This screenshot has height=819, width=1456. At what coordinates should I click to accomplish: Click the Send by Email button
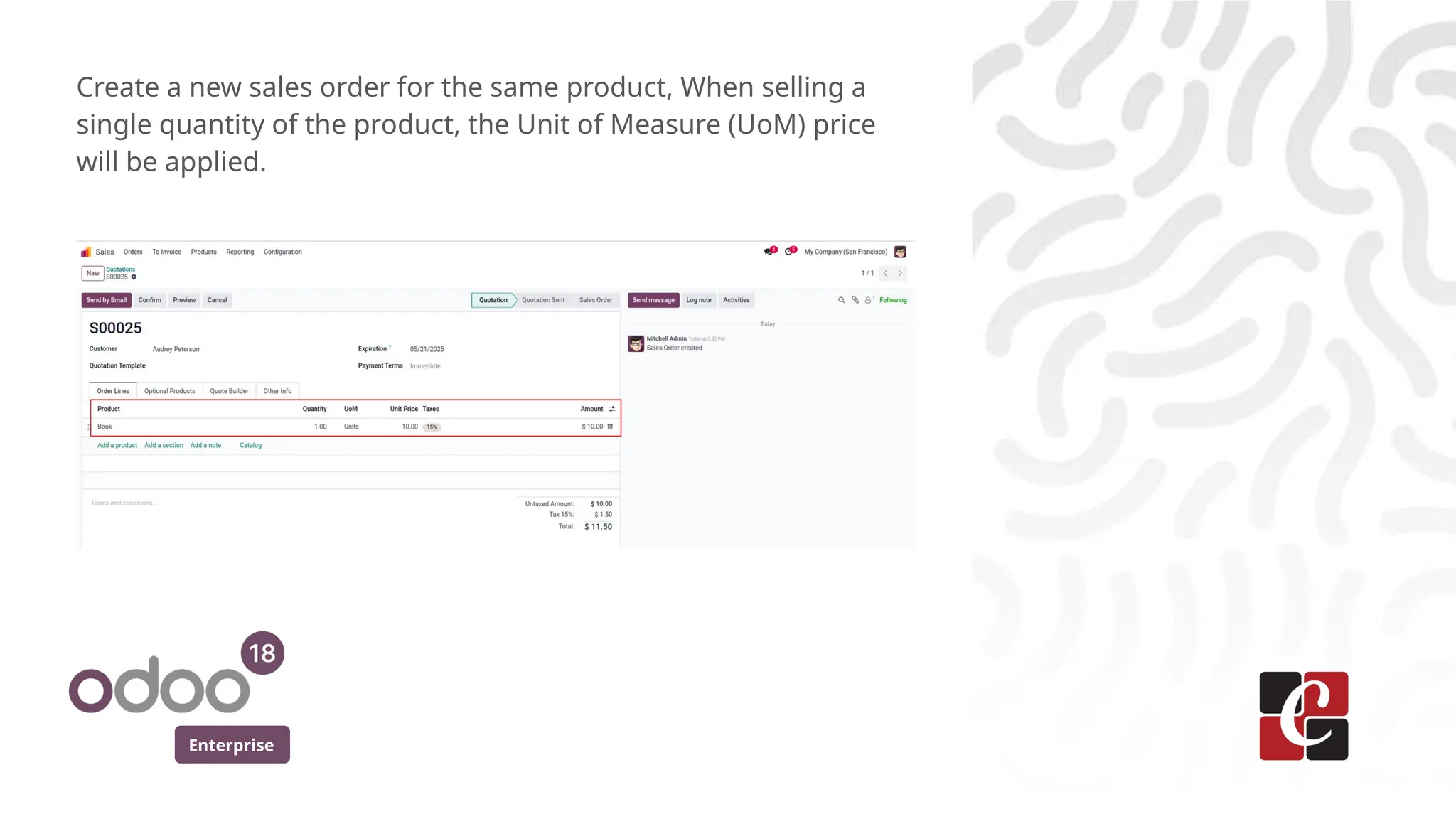(107, 300)
